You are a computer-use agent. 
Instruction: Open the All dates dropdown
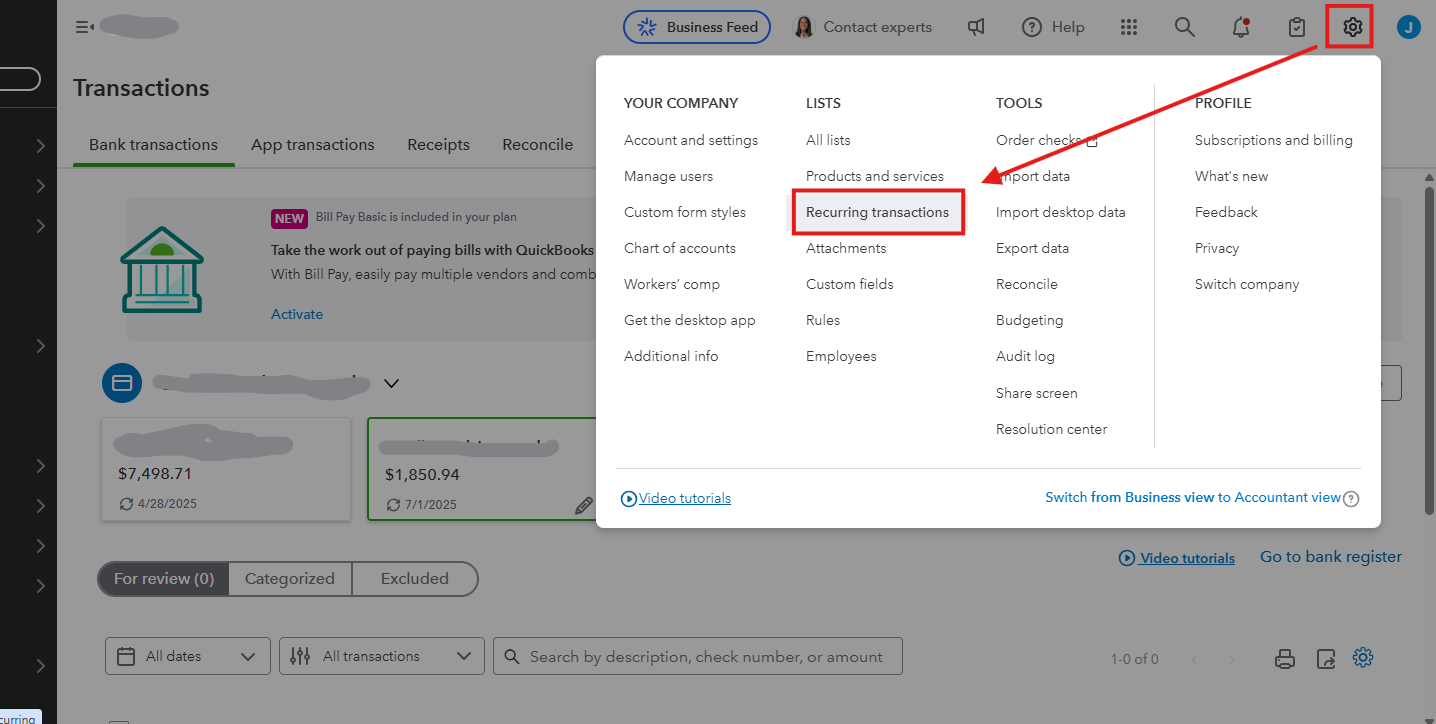pos(188,656)
